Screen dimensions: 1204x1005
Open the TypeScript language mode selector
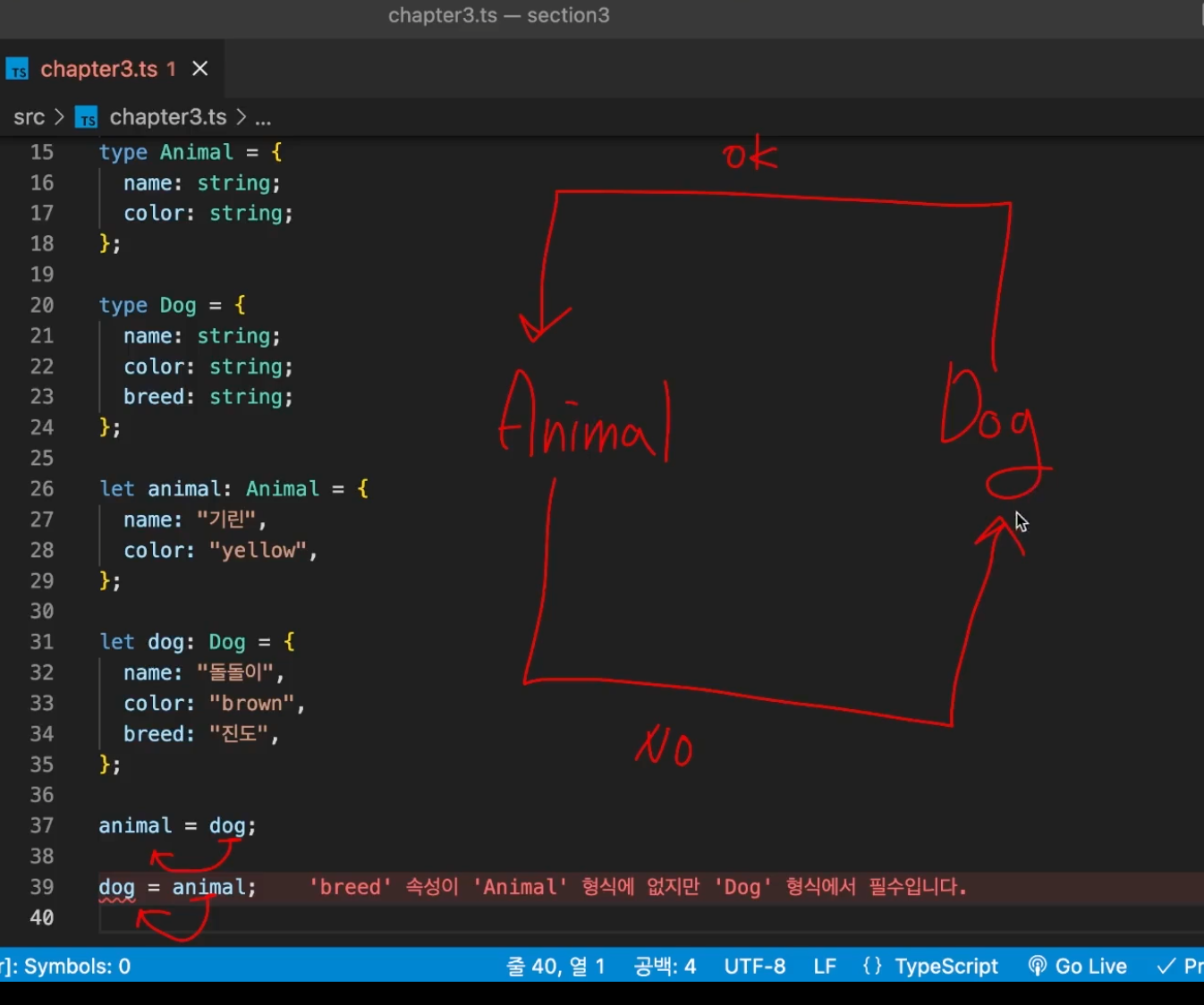(x=945, y=967)
